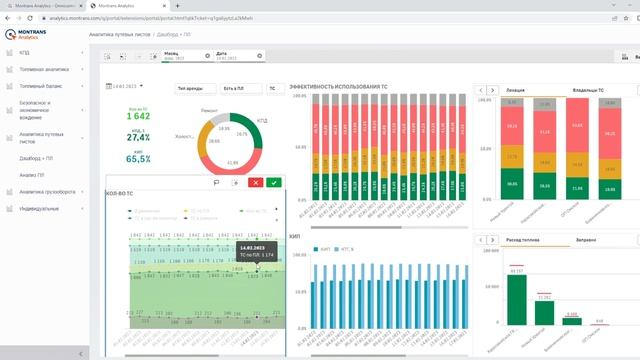The image size is (640, 360).
Task: Open Есть в ПЛ filter
Action: point(241,89)
